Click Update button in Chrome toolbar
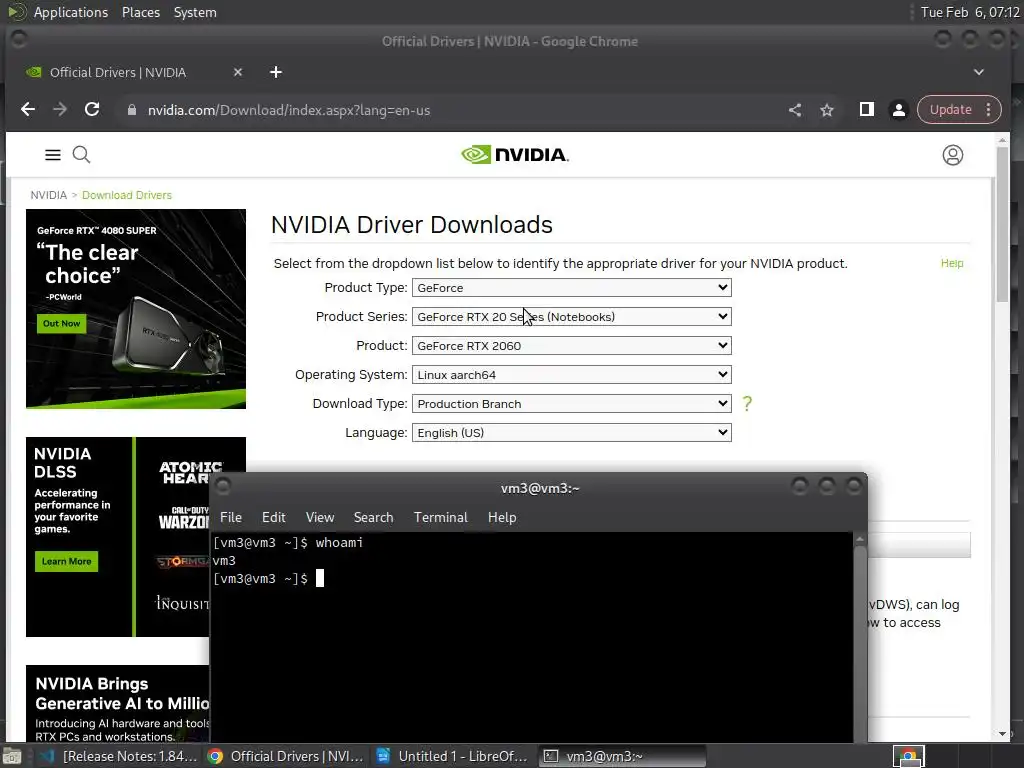 pos(950,110)
